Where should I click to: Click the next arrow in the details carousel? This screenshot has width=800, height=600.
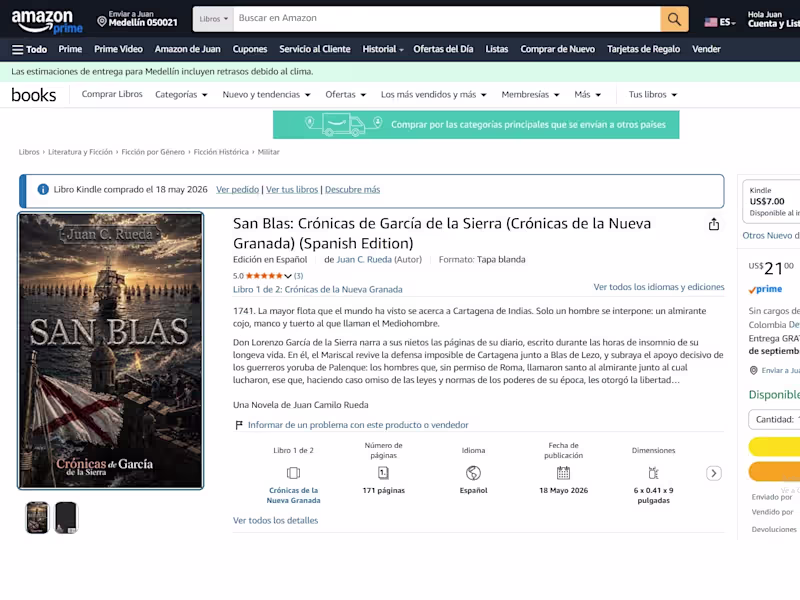(x=714, y=473)
